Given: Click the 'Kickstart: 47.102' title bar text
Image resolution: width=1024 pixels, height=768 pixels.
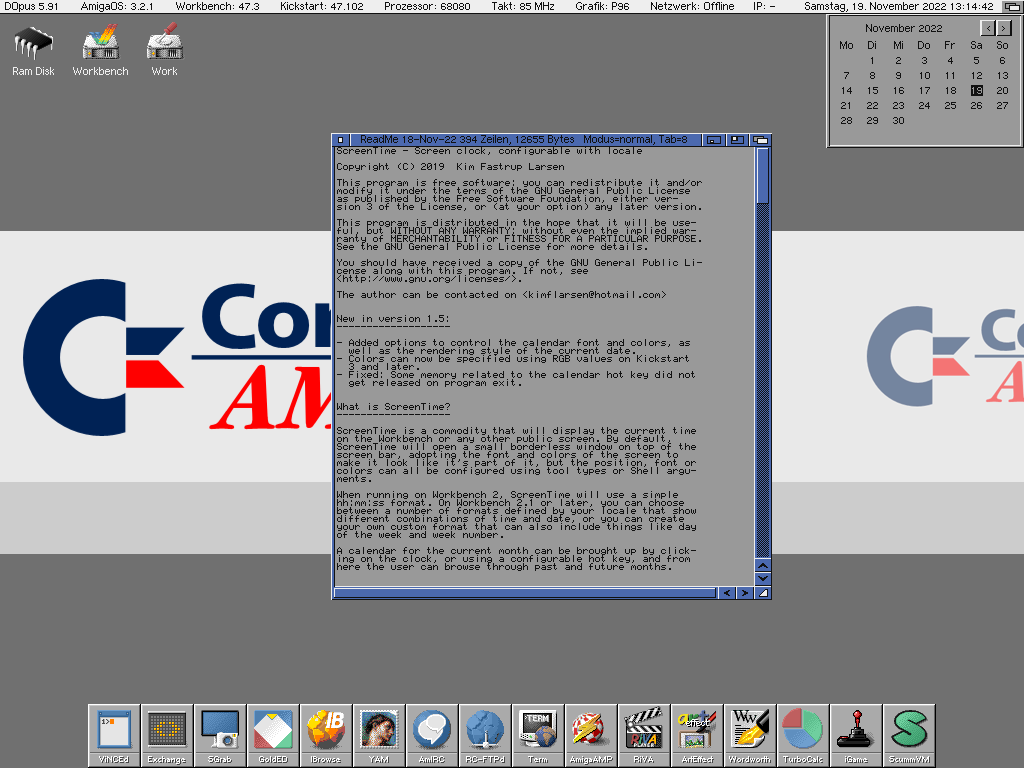Looking at the screenshot, I should pyautogui.click(x=322, y=7).
